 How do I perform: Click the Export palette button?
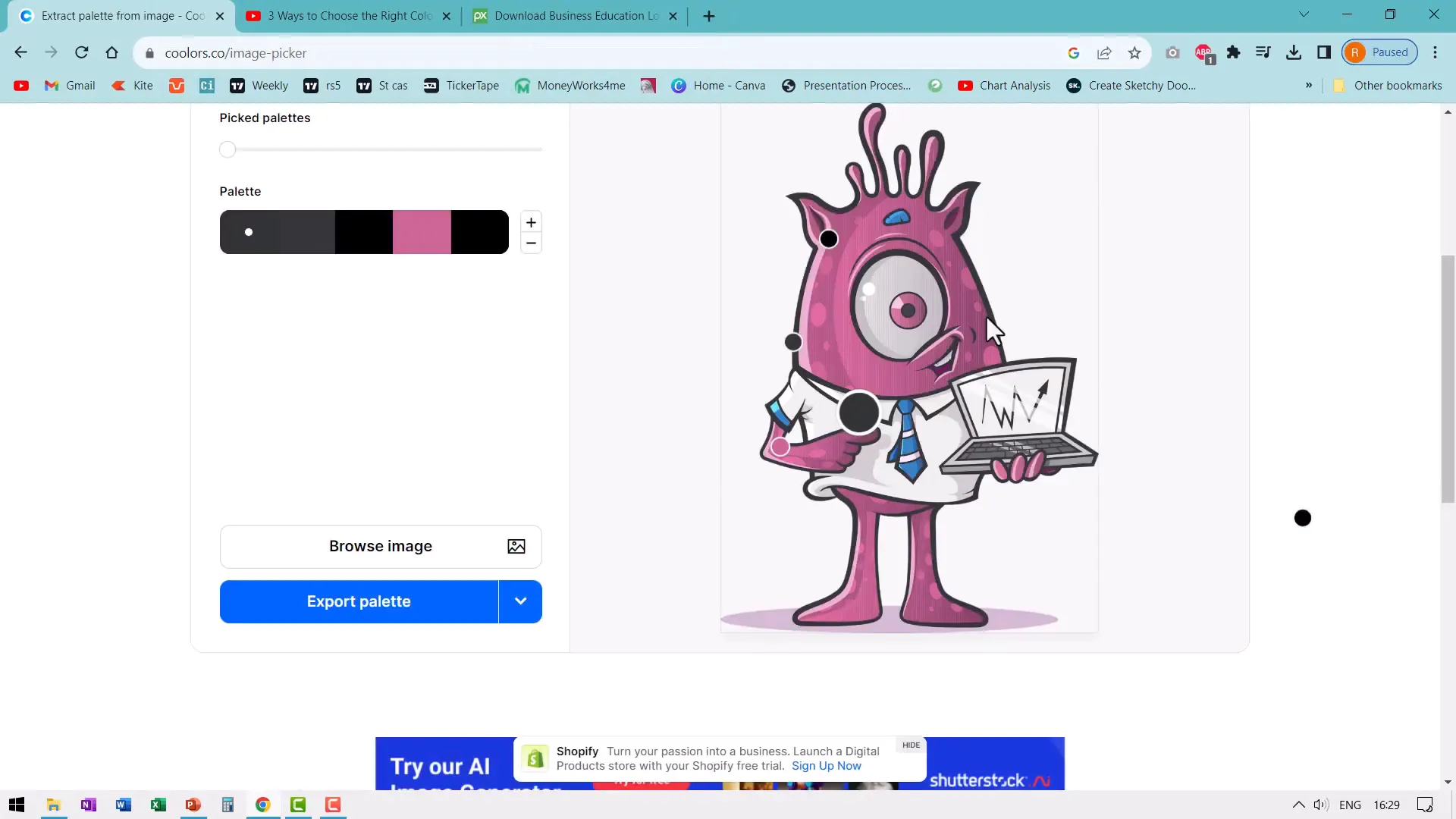pyautogui.click(x=359, y=601)
